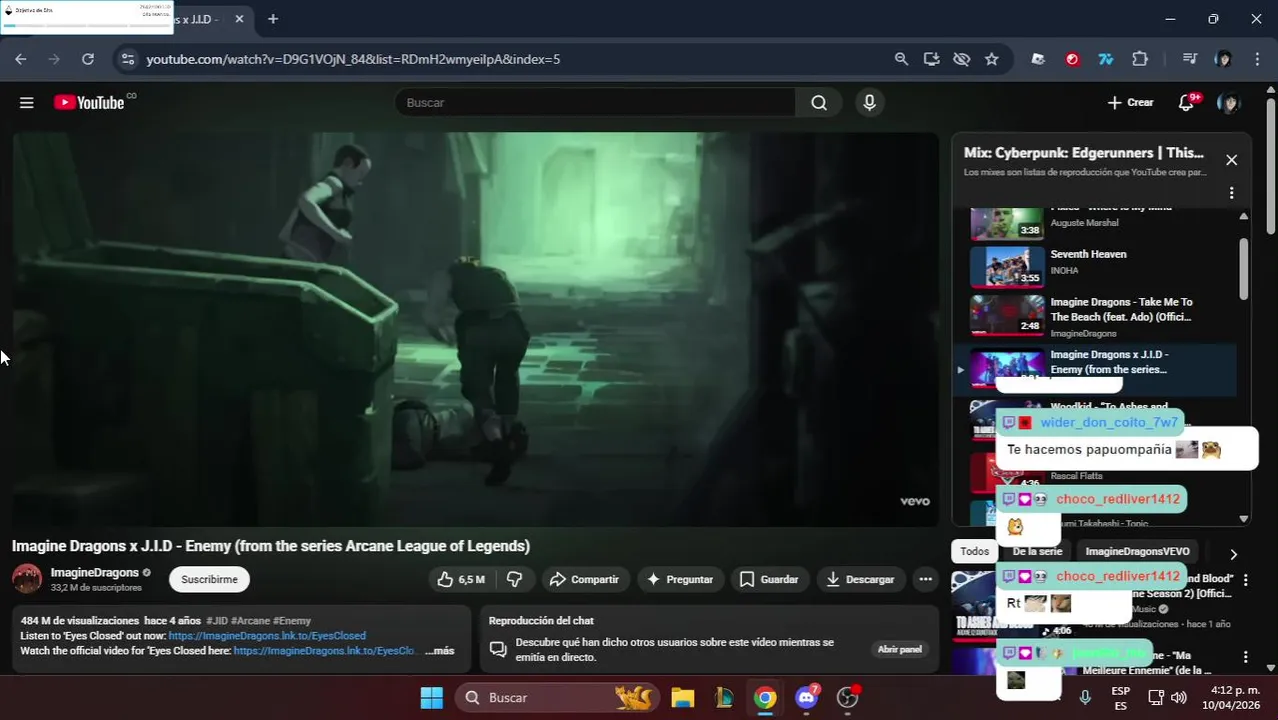Screen dimensions: 1278x720
Task: Select the Todos filter chip
Action: (974, 552)
